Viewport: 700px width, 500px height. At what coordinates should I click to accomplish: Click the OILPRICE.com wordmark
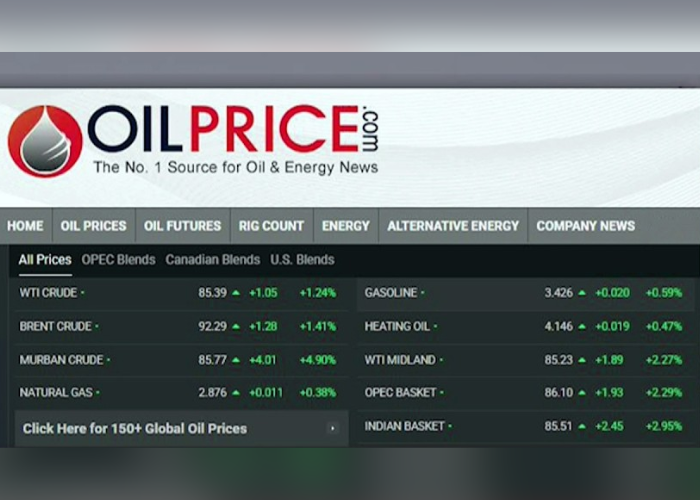(x=233, y=129)
